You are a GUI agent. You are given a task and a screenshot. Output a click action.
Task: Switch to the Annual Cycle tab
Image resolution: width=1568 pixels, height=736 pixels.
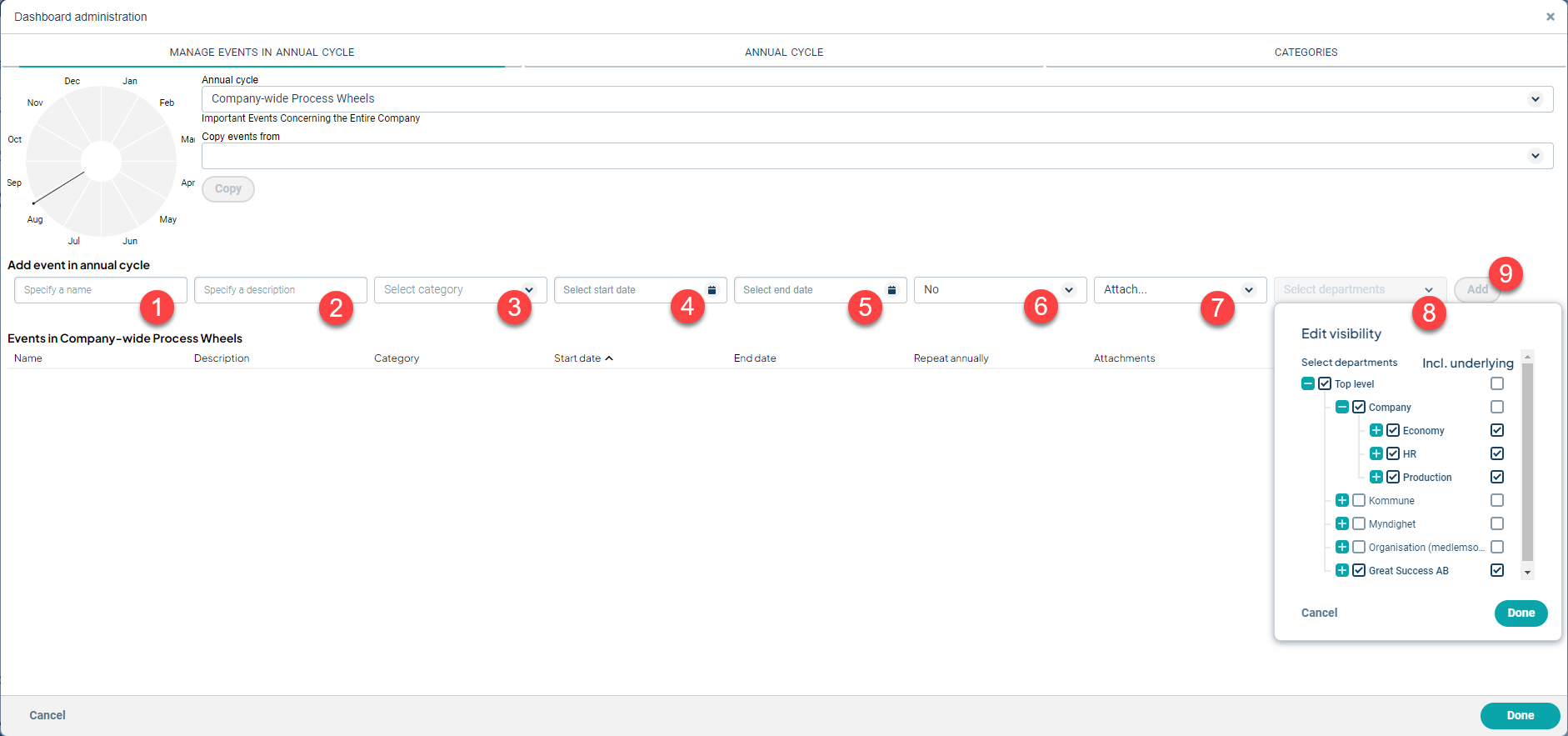783,53
